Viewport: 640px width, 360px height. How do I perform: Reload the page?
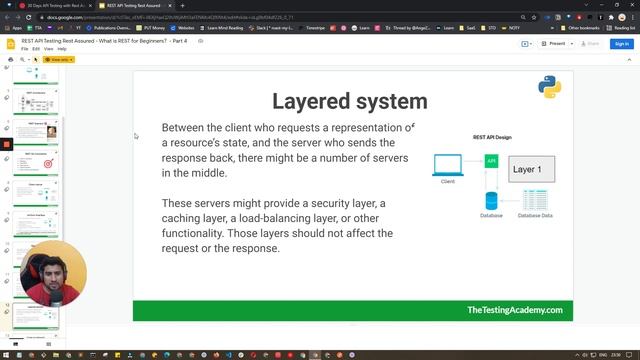pyautogui.click(x=28, y=18)
